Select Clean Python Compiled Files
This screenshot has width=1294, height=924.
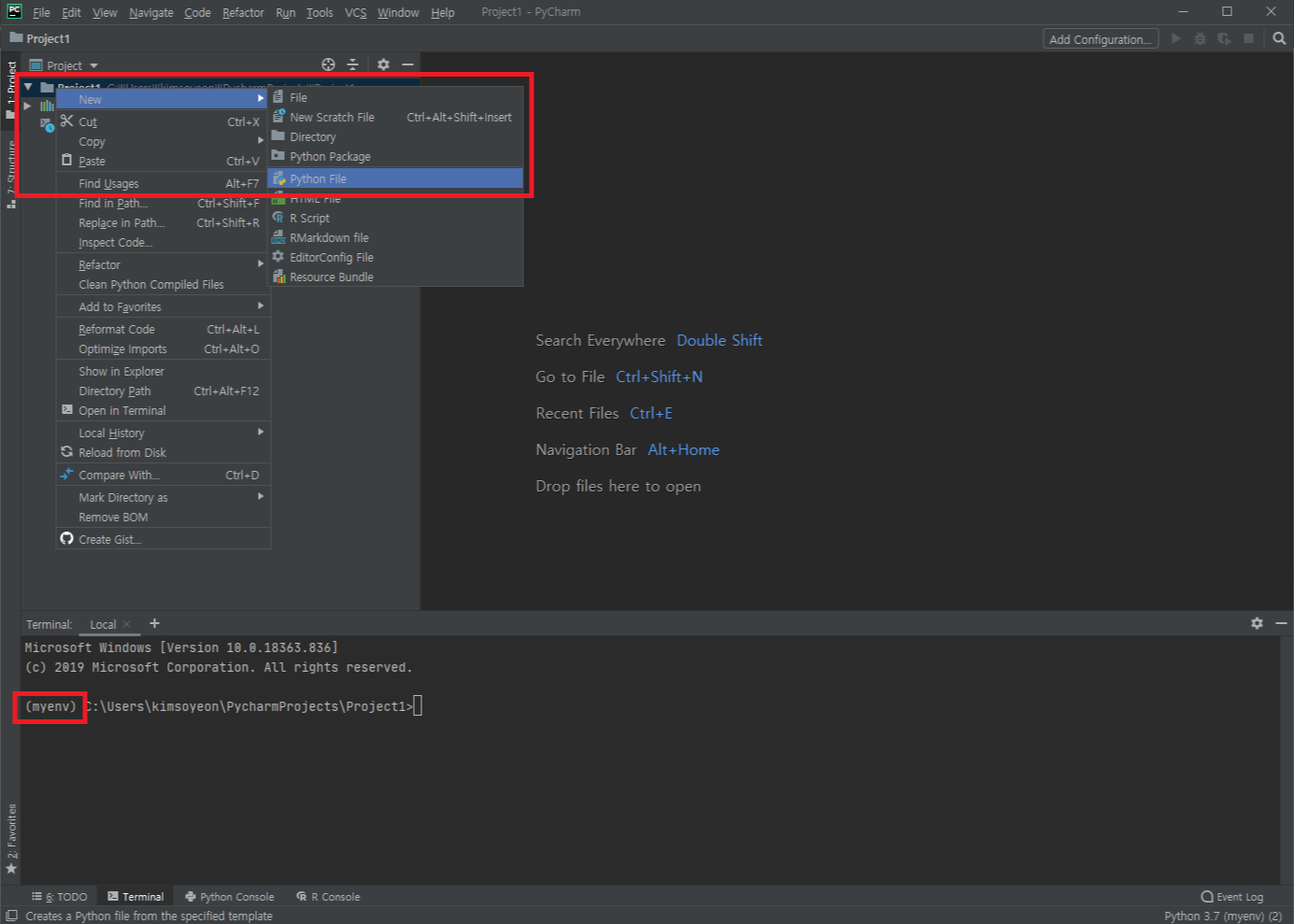click(163, 284)
